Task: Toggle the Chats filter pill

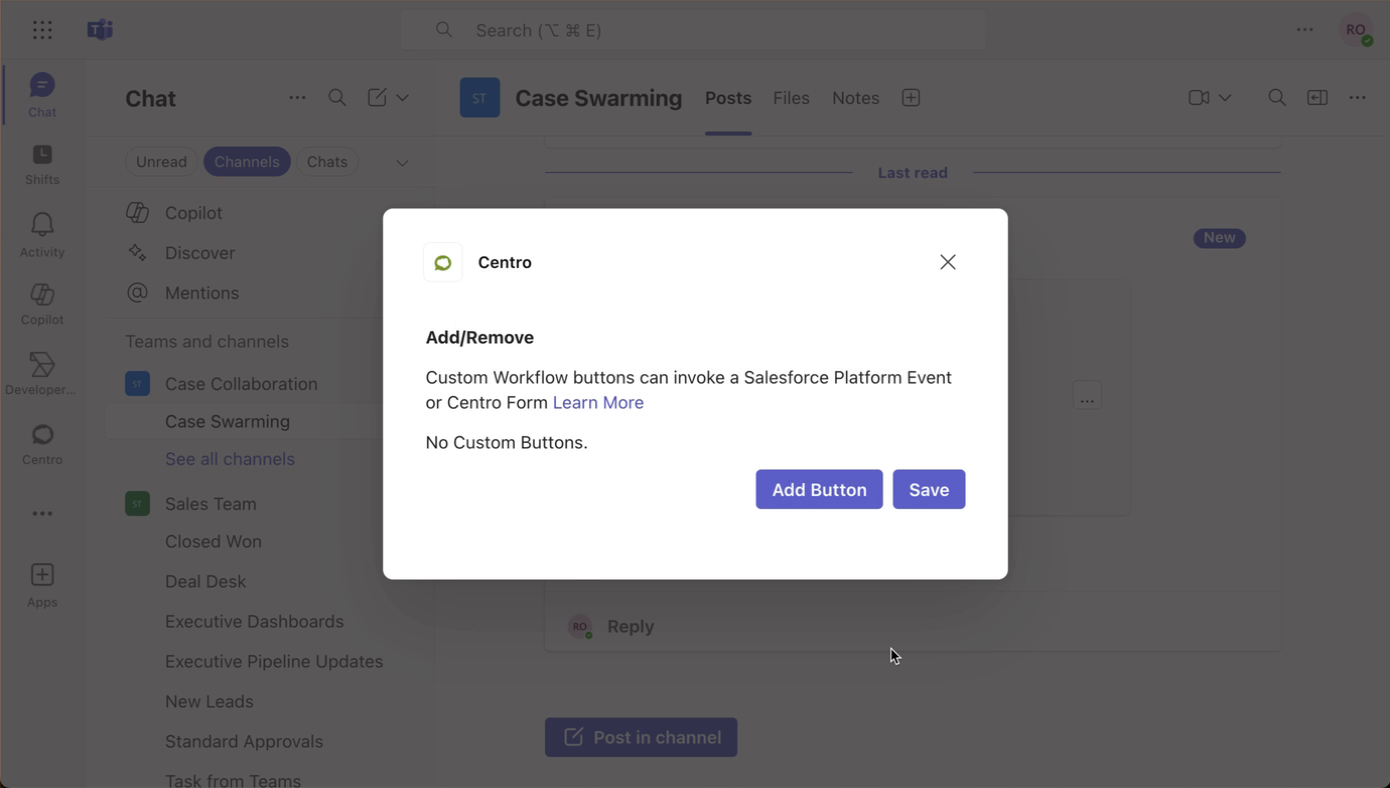Action: click(327, 162)
